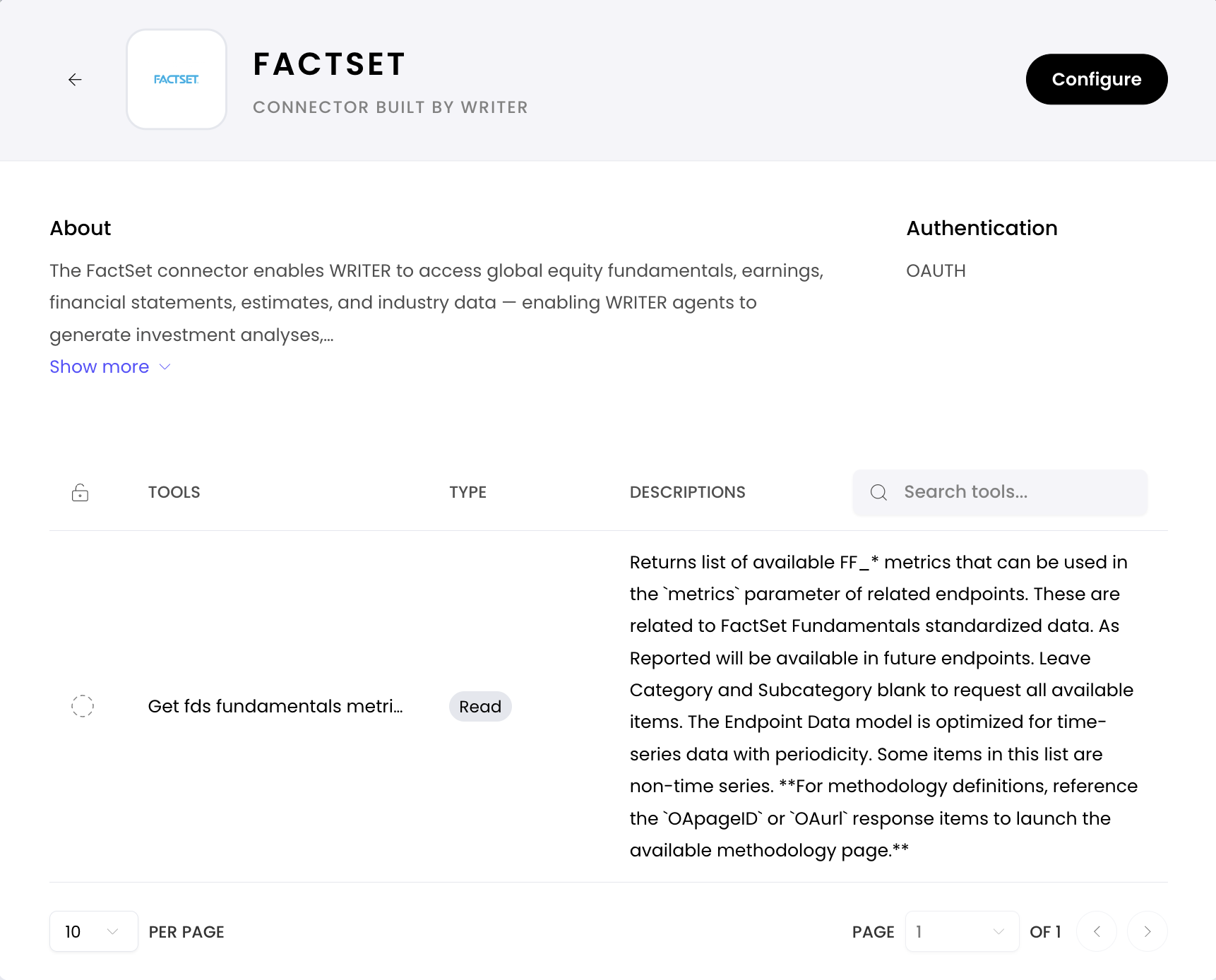
Task: Go to the next page arrow
Action: click(1147, 931)
